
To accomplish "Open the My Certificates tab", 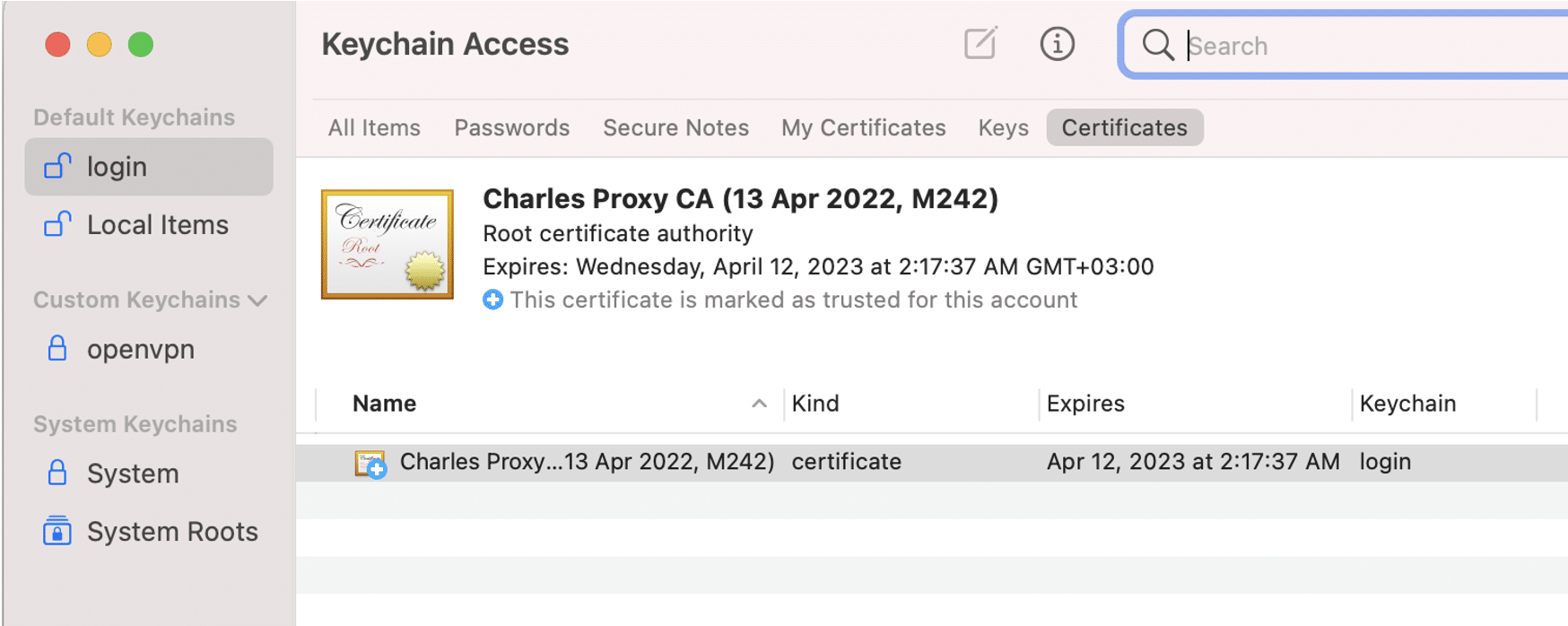I will [x=862, y=127].
